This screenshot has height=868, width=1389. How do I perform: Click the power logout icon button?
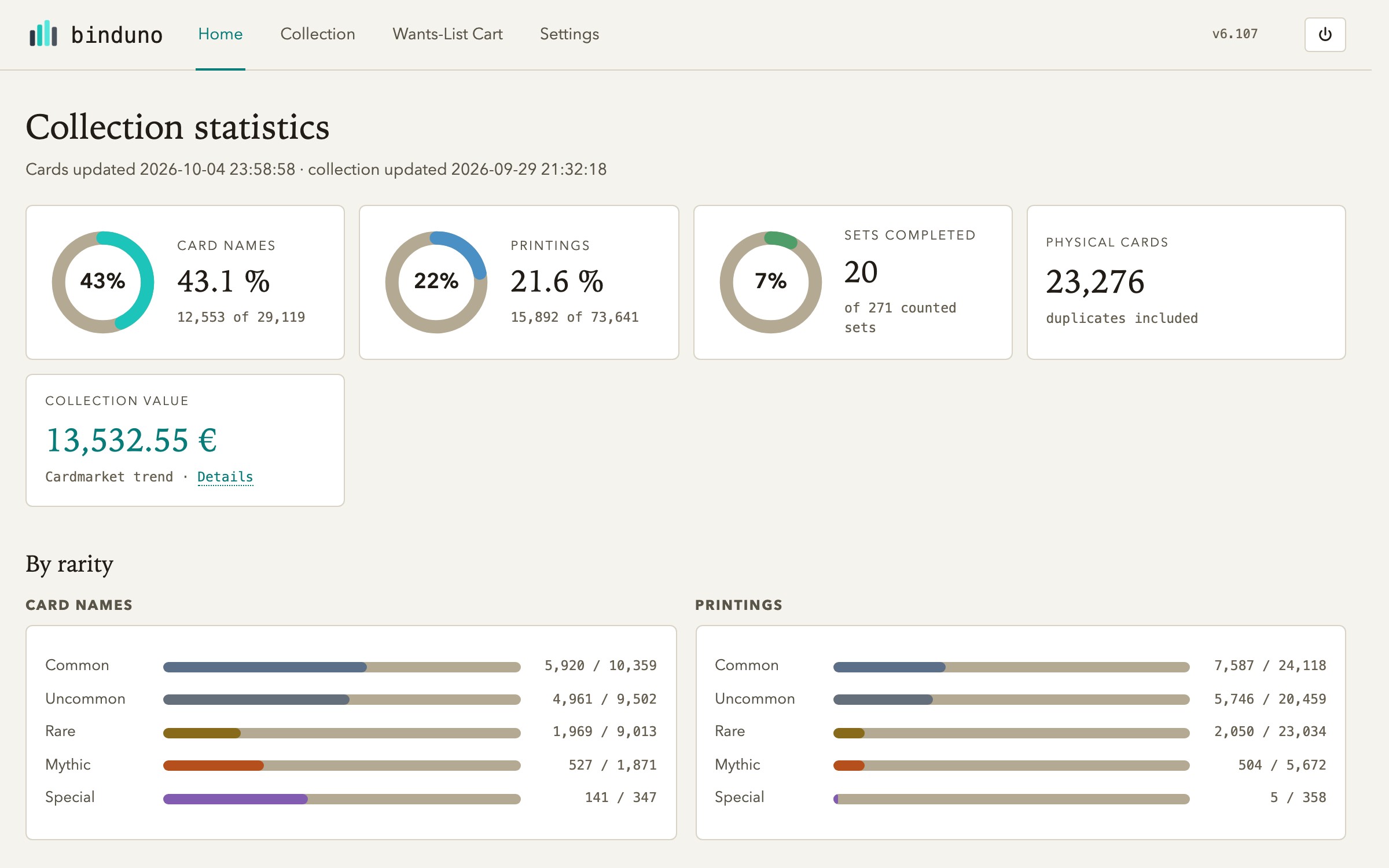pos(1325,35)
